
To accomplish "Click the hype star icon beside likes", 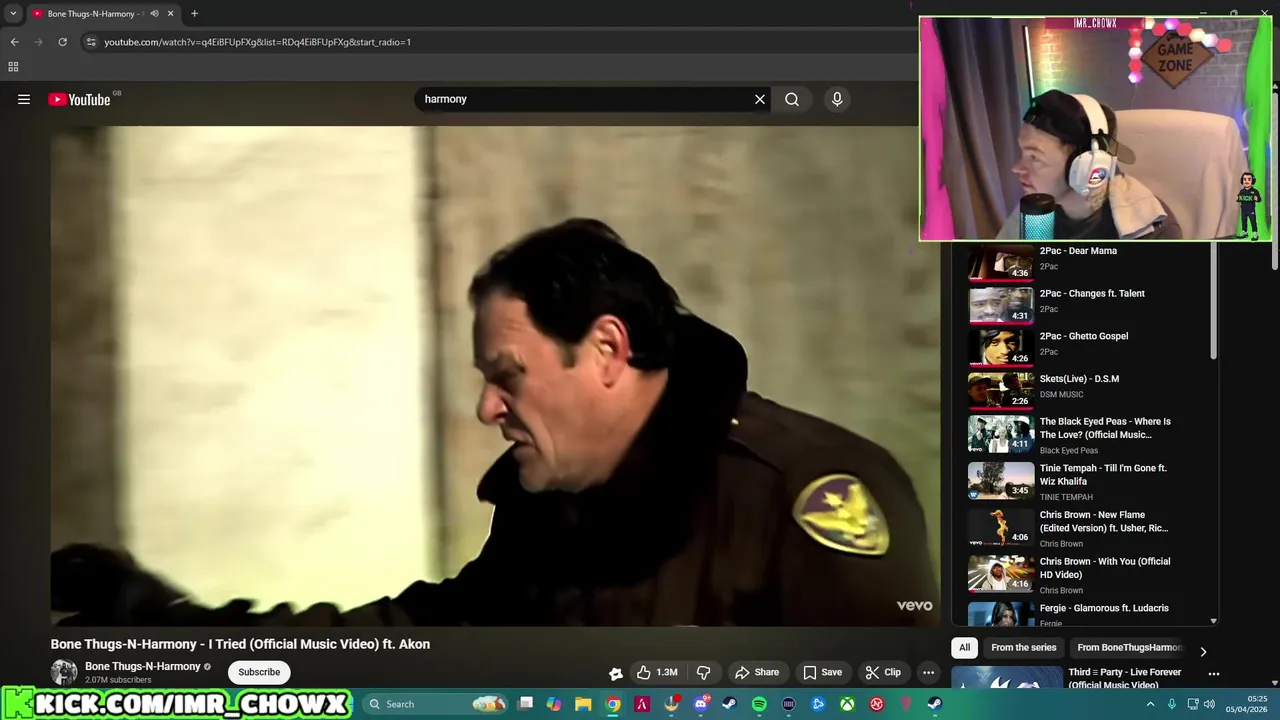I will pos(616,673).
